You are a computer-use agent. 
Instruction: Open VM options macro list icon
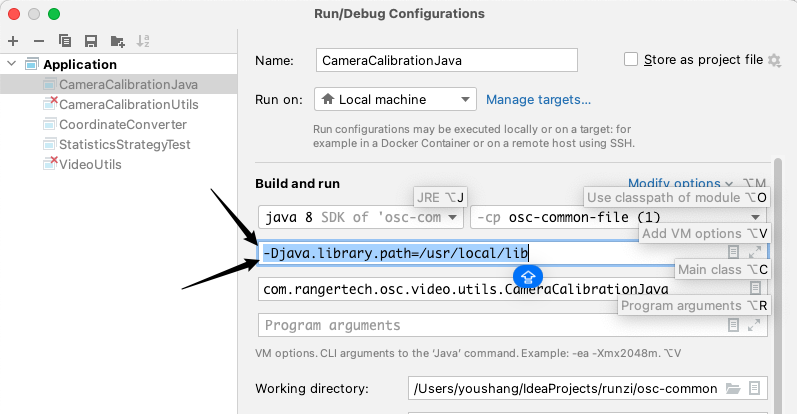tap(733, 252)
